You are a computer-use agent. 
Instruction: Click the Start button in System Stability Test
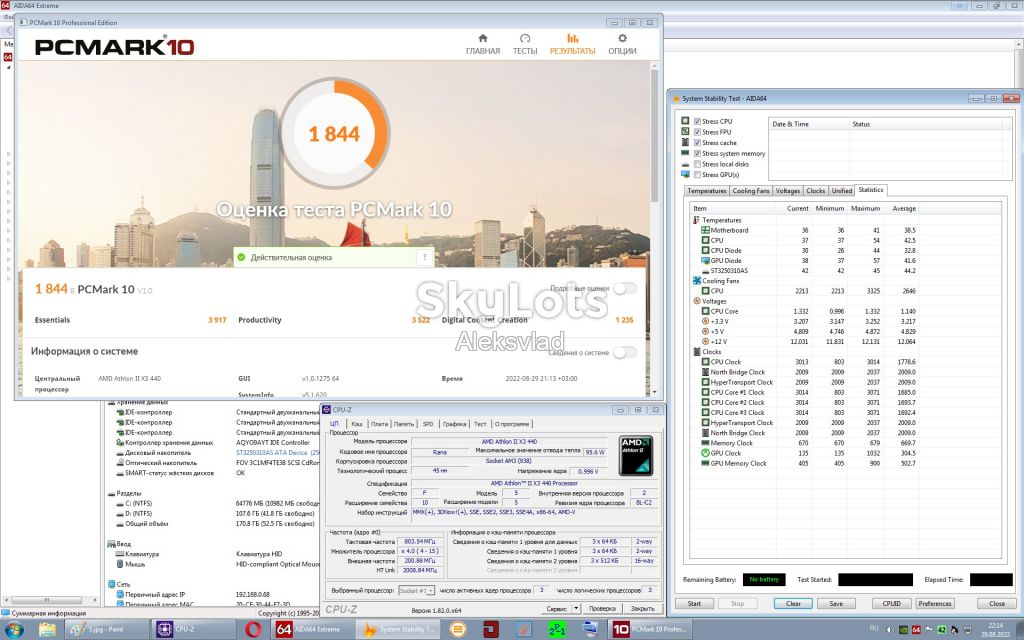pos(694,603)
